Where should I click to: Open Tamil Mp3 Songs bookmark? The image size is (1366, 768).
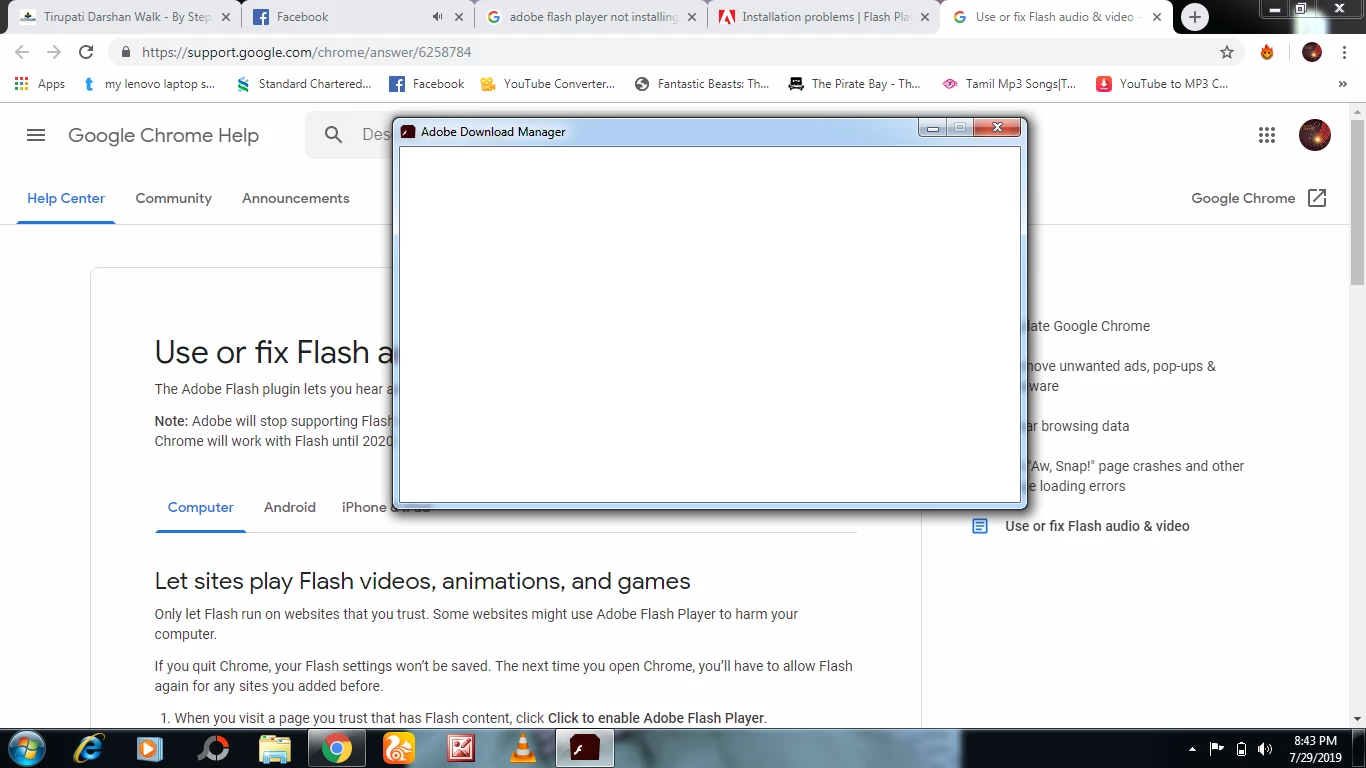coord(1010,84)
